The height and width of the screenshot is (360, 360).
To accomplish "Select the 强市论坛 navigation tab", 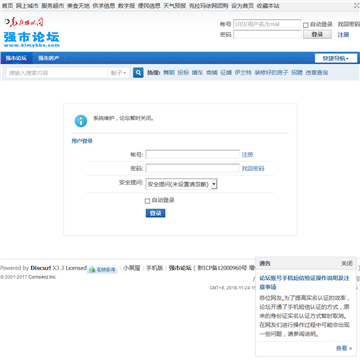I will tap(16, 58).
